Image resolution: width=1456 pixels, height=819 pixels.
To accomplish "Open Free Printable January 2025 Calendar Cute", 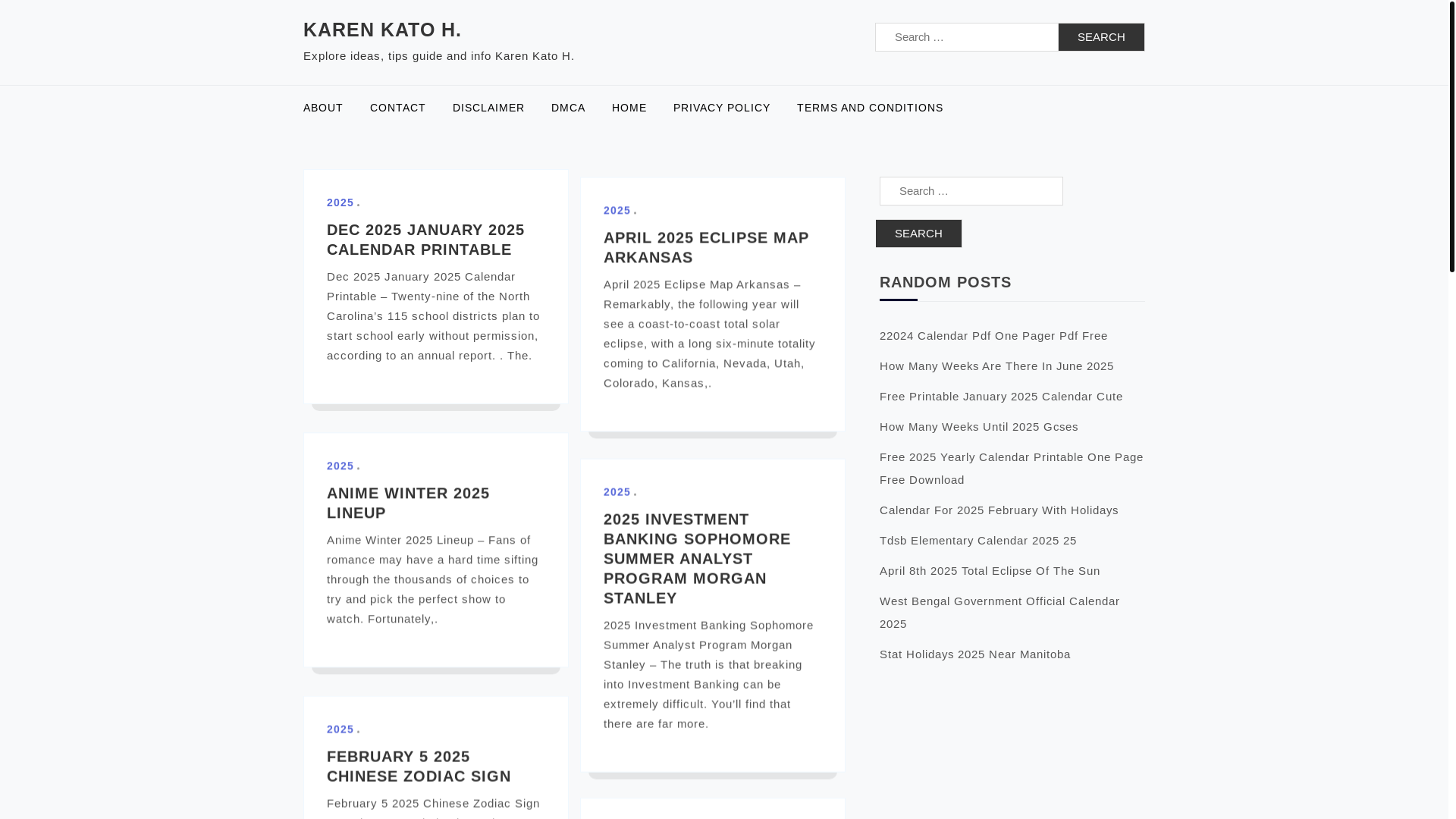I will [1001, 396].
